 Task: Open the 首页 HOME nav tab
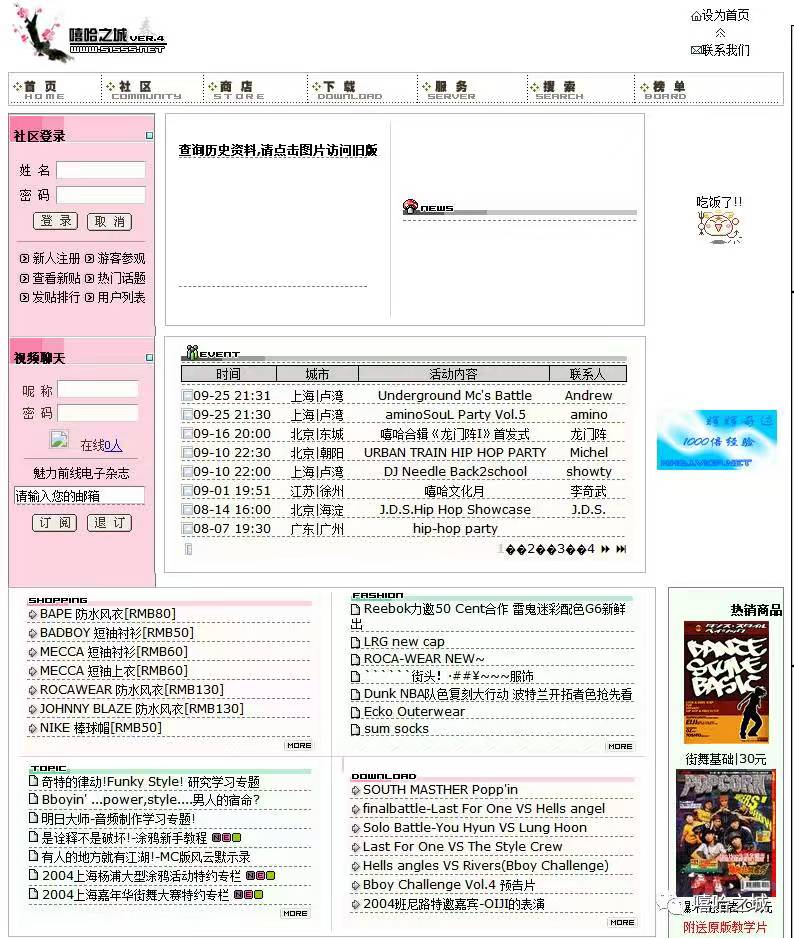pyautogui.click(x=41, y=90)
